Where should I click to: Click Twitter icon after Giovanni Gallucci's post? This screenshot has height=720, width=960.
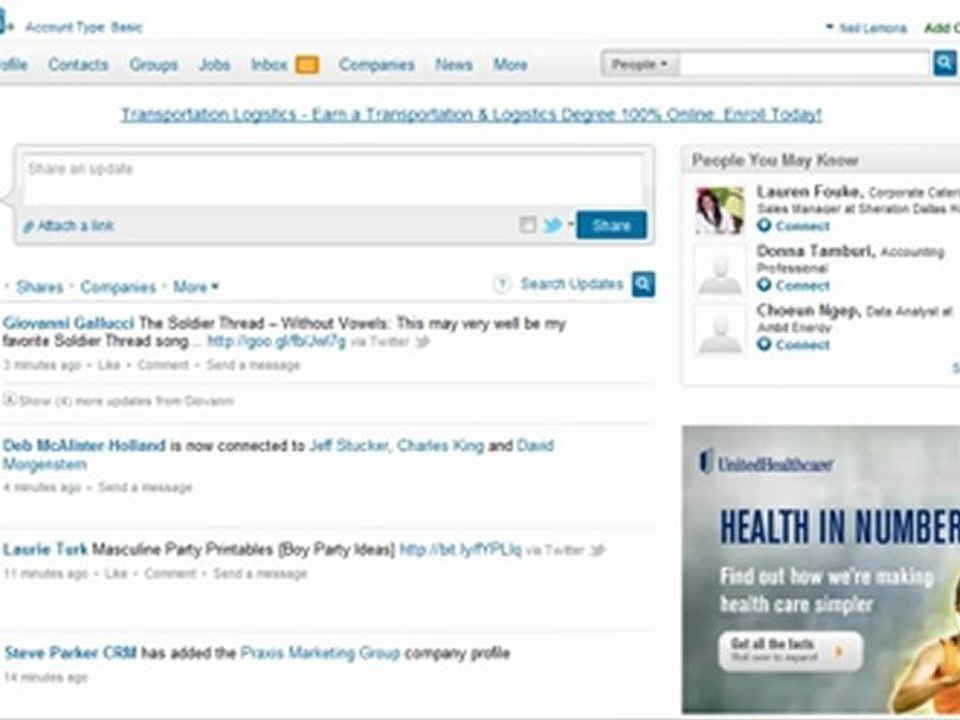pos(422,342)
